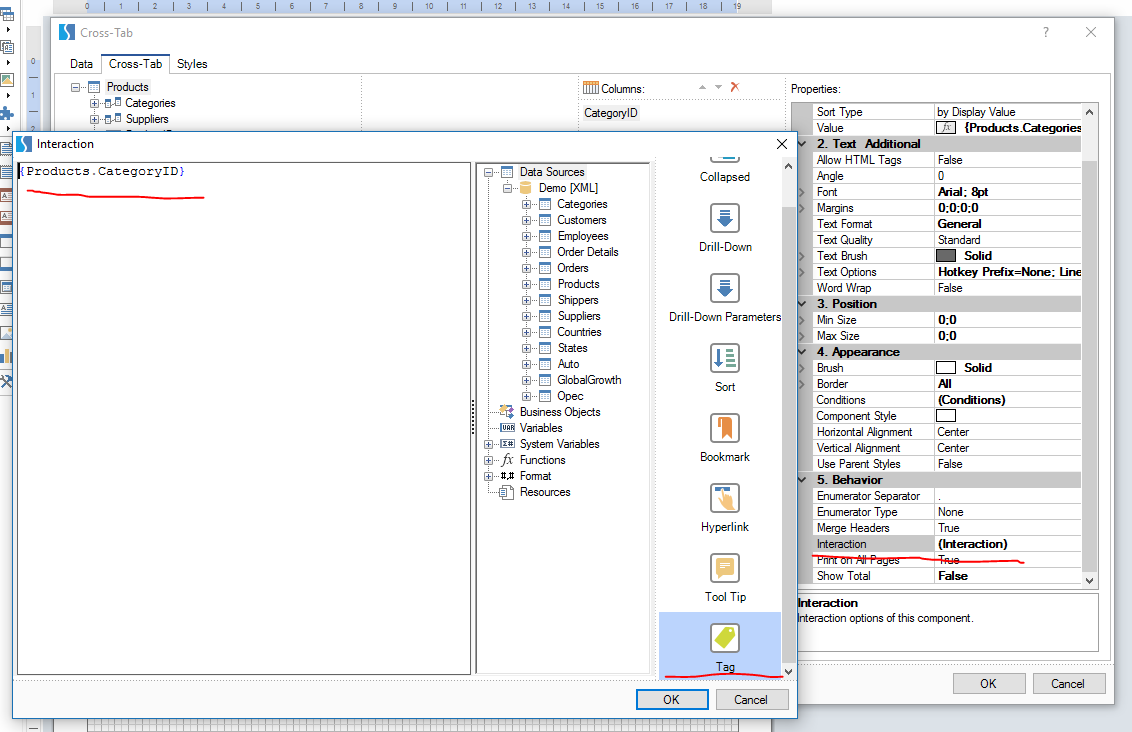Collapse the 4. Appearance property group
The image size is (1132, 732).
pyautogui.click(x=802, y=352)
